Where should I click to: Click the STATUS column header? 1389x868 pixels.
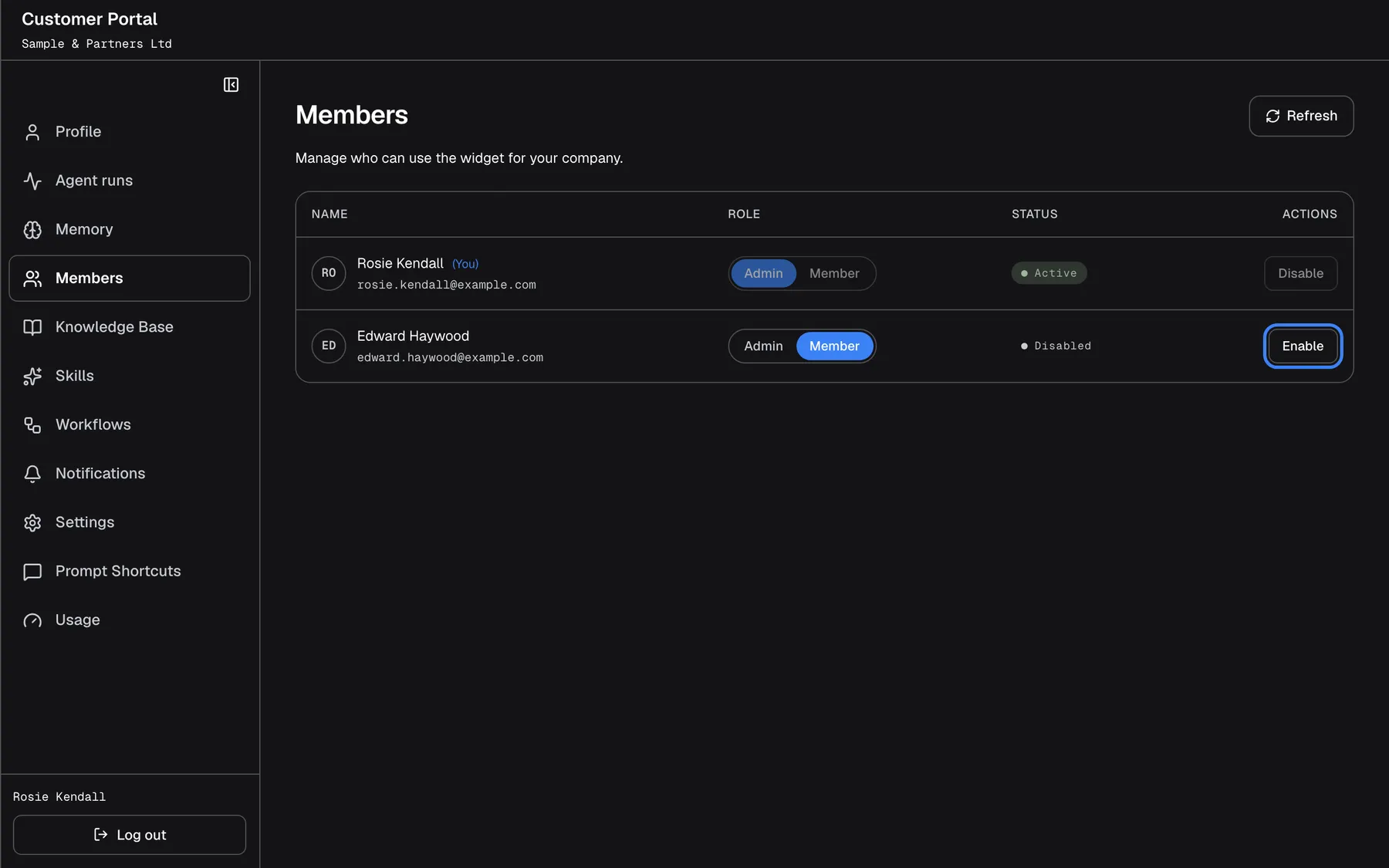(x=1035, y=214)
